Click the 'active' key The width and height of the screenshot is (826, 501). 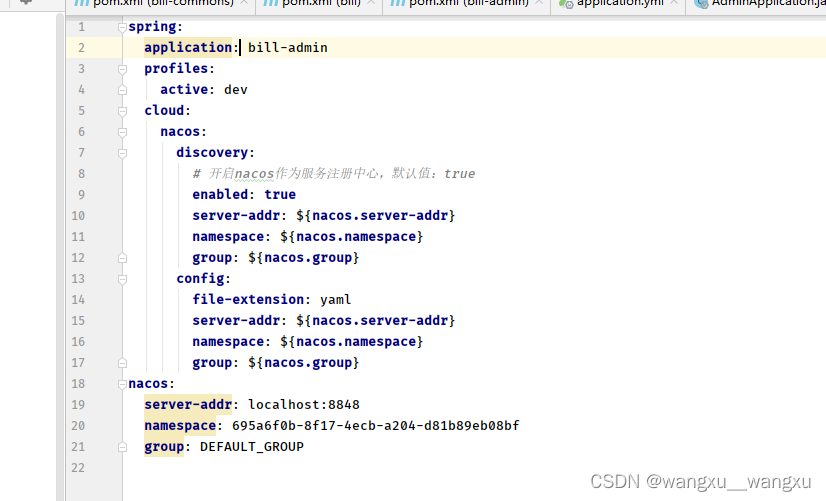click(184, 90)
